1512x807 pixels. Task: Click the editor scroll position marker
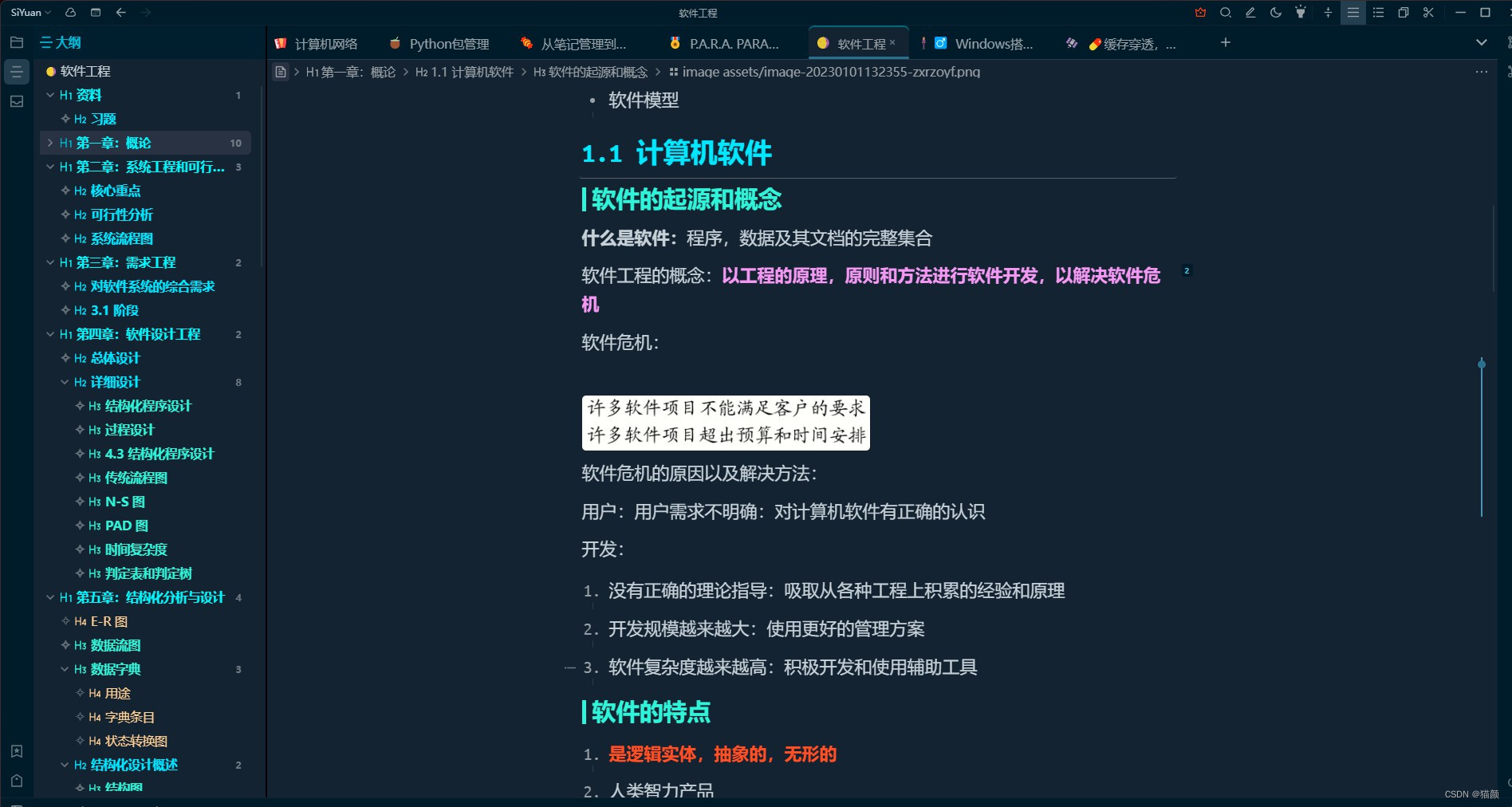(x=1482, y=364)
